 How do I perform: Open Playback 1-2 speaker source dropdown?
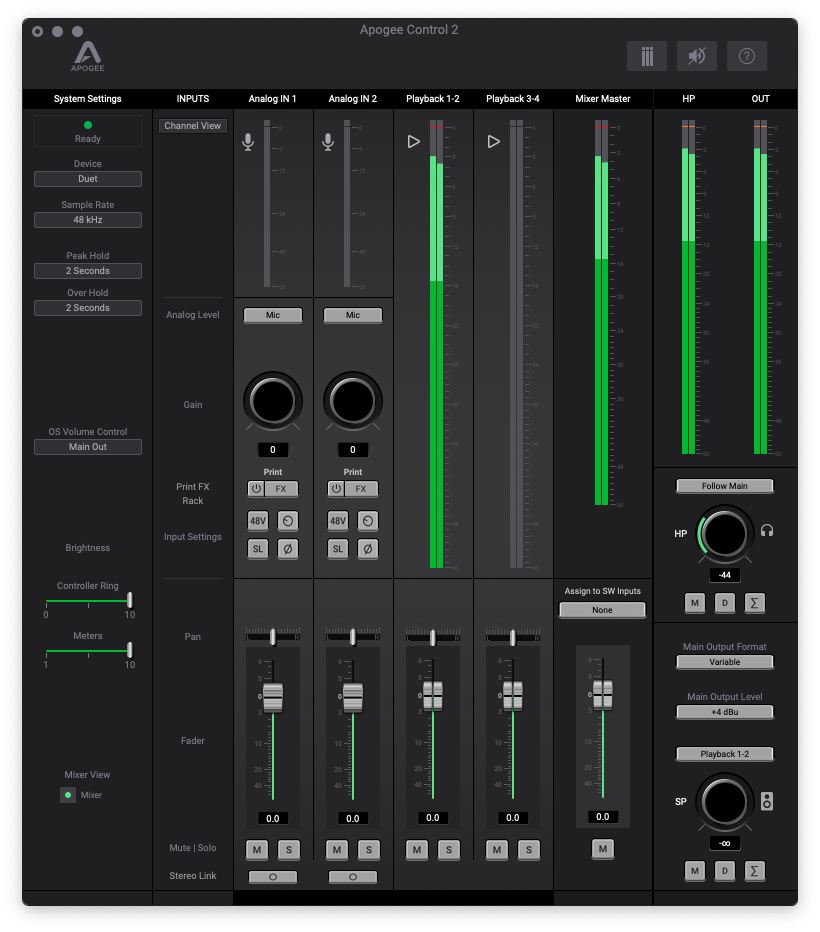tap(725, 754)
